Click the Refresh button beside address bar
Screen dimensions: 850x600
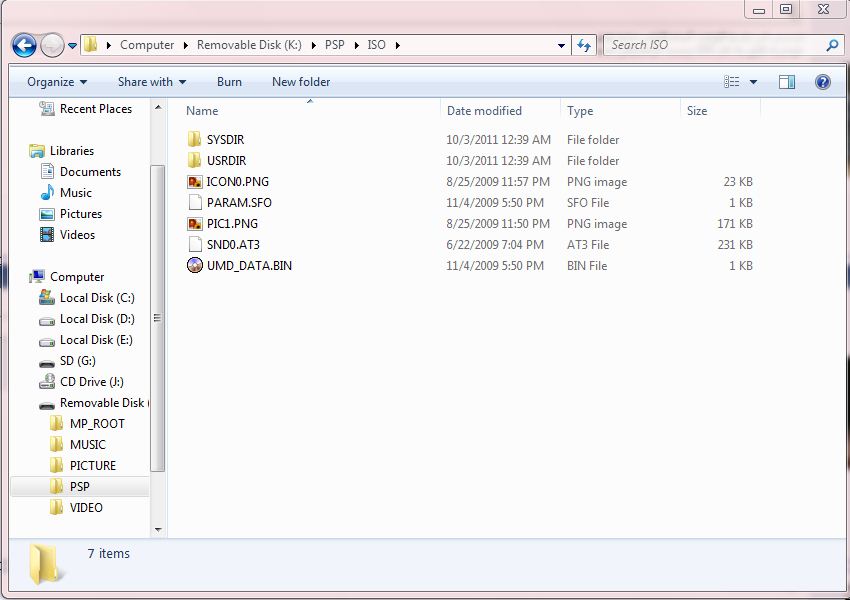584,46
